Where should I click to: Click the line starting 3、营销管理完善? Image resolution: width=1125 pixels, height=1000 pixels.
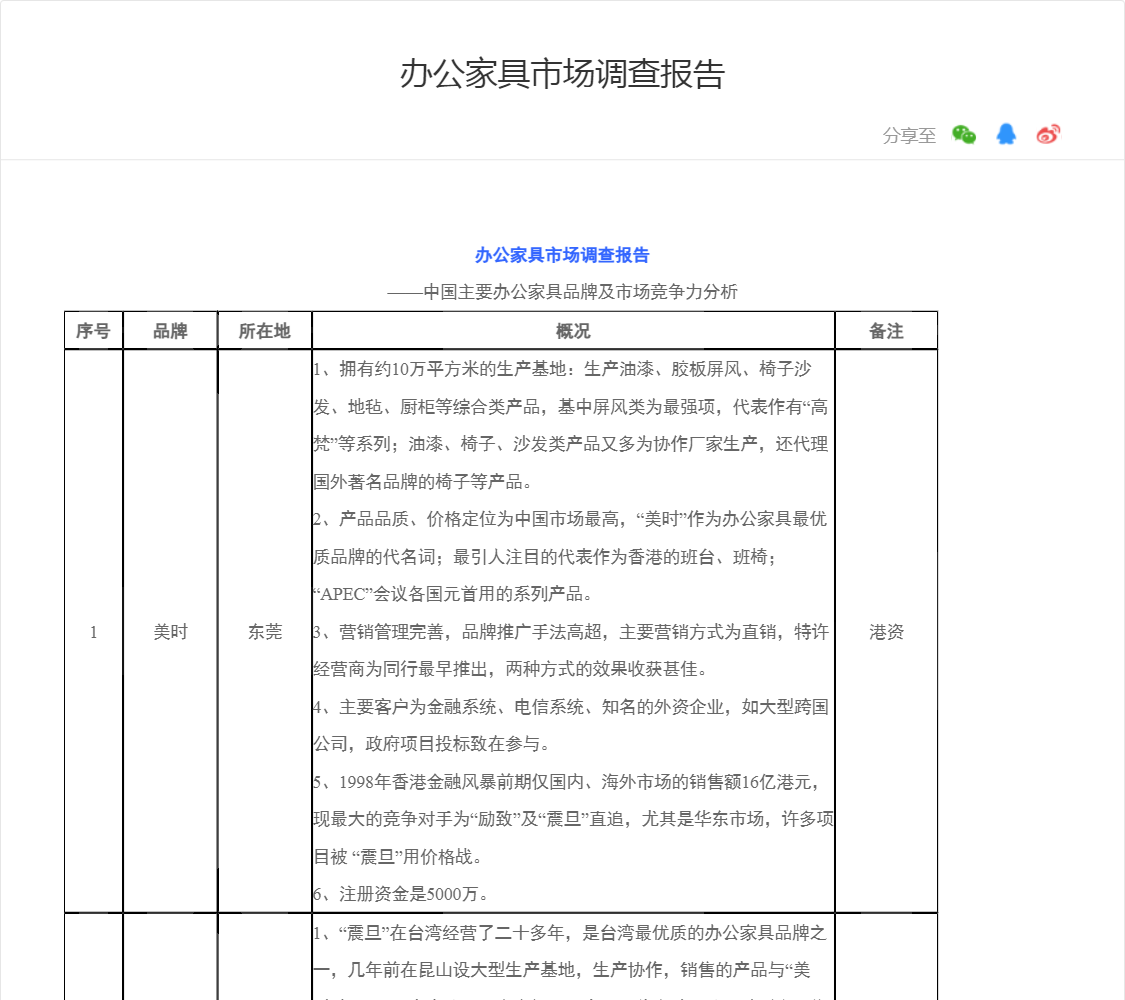(x=571, y=631)
